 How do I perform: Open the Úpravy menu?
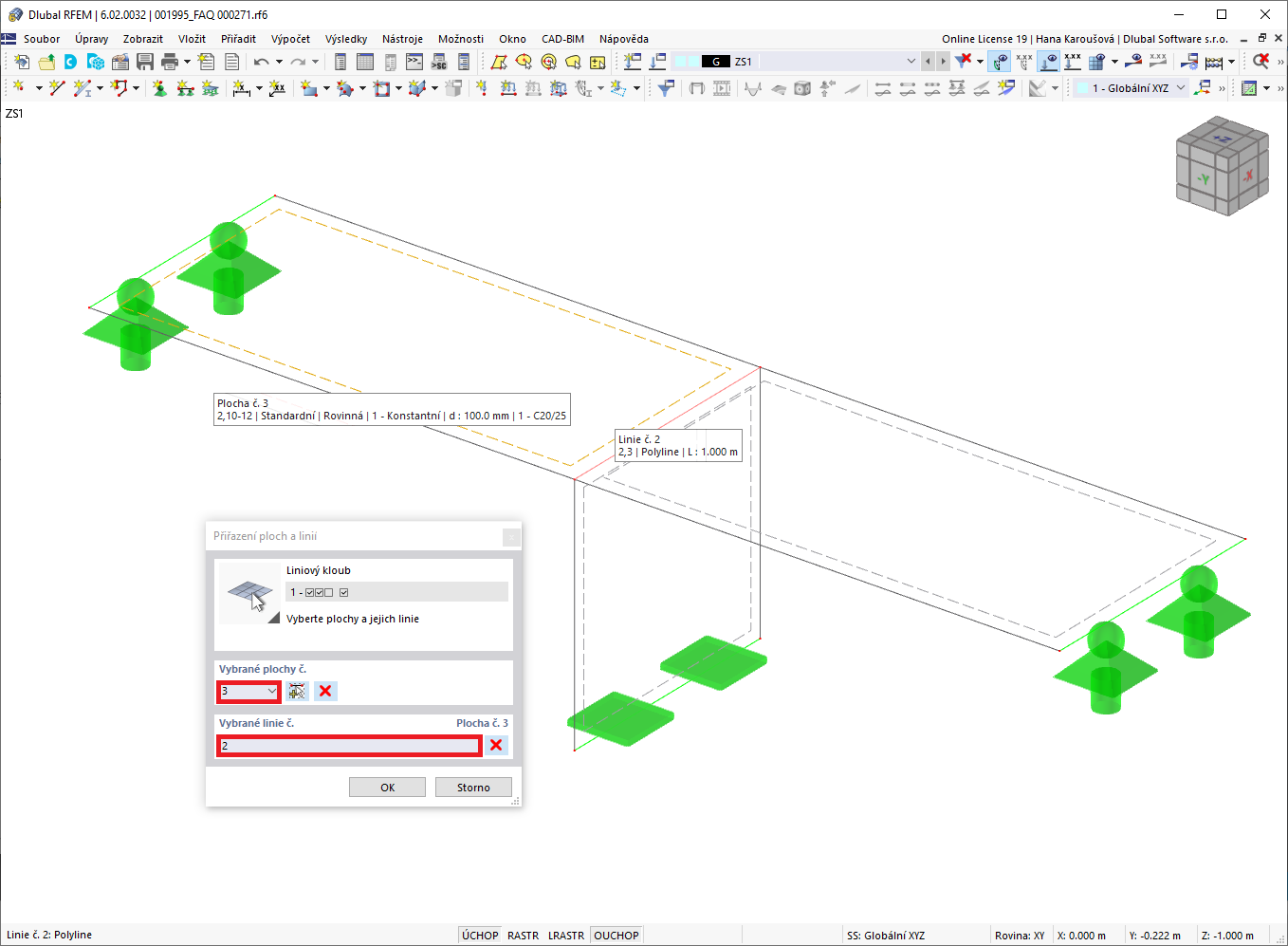(92, 39)
